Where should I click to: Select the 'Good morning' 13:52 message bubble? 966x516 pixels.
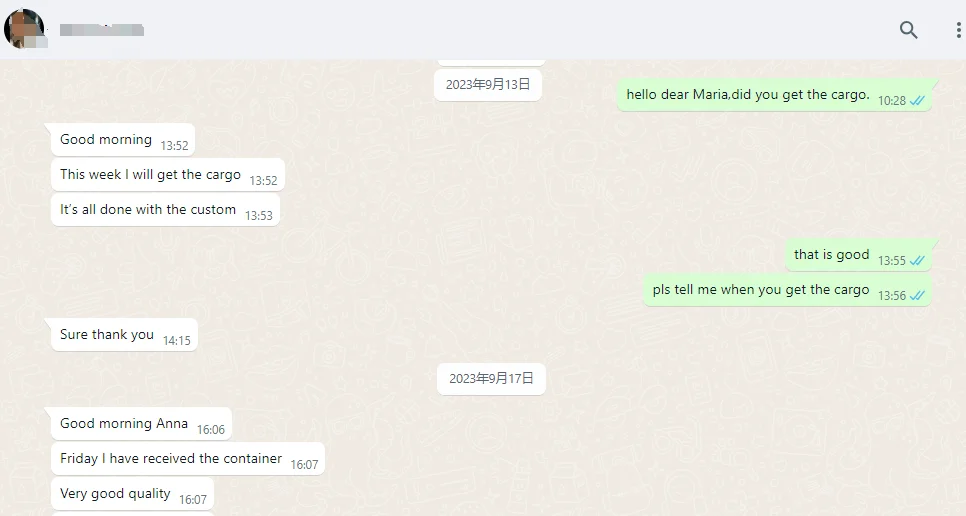tap(123, 140)
